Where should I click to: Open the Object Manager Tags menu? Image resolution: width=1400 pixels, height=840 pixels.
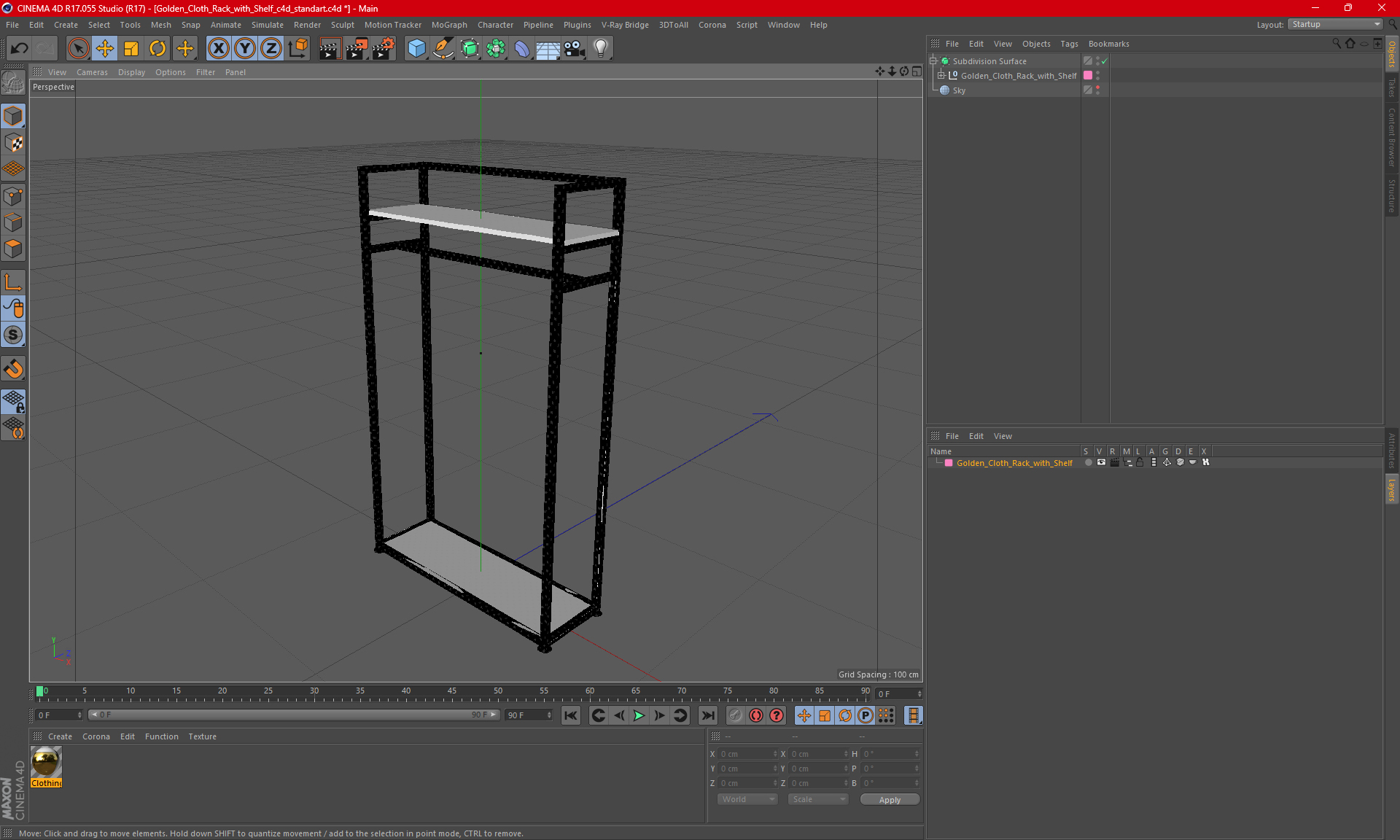[x=1069, y=44]
